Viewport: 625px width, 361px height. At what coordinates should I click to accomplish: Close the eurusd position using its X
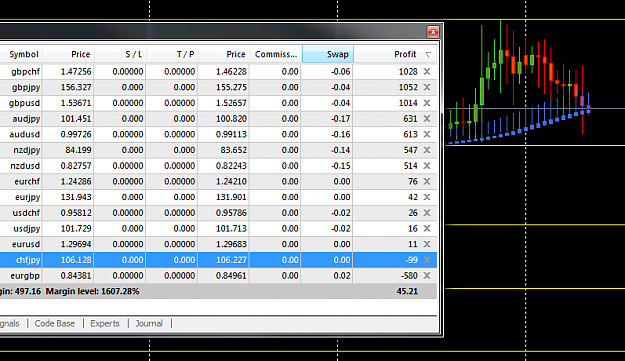pyautogui.click(x=427, y=244)
